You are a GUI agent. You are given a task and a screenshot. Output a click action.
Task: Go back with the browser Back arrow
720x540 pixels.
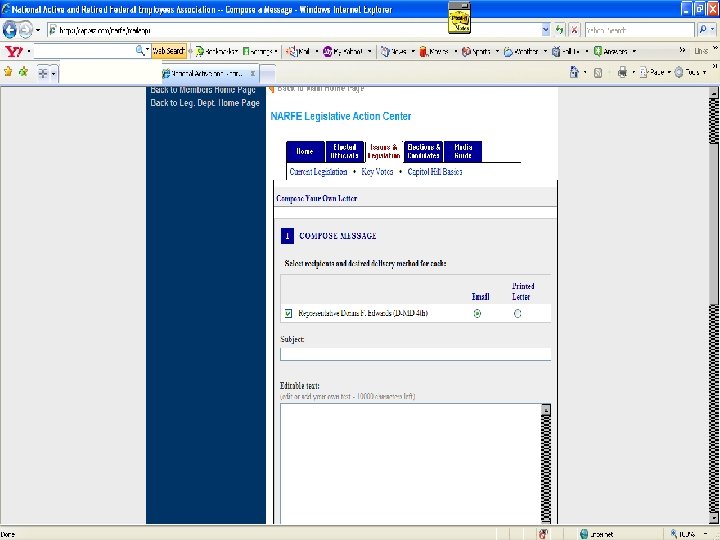pos(10,30)
